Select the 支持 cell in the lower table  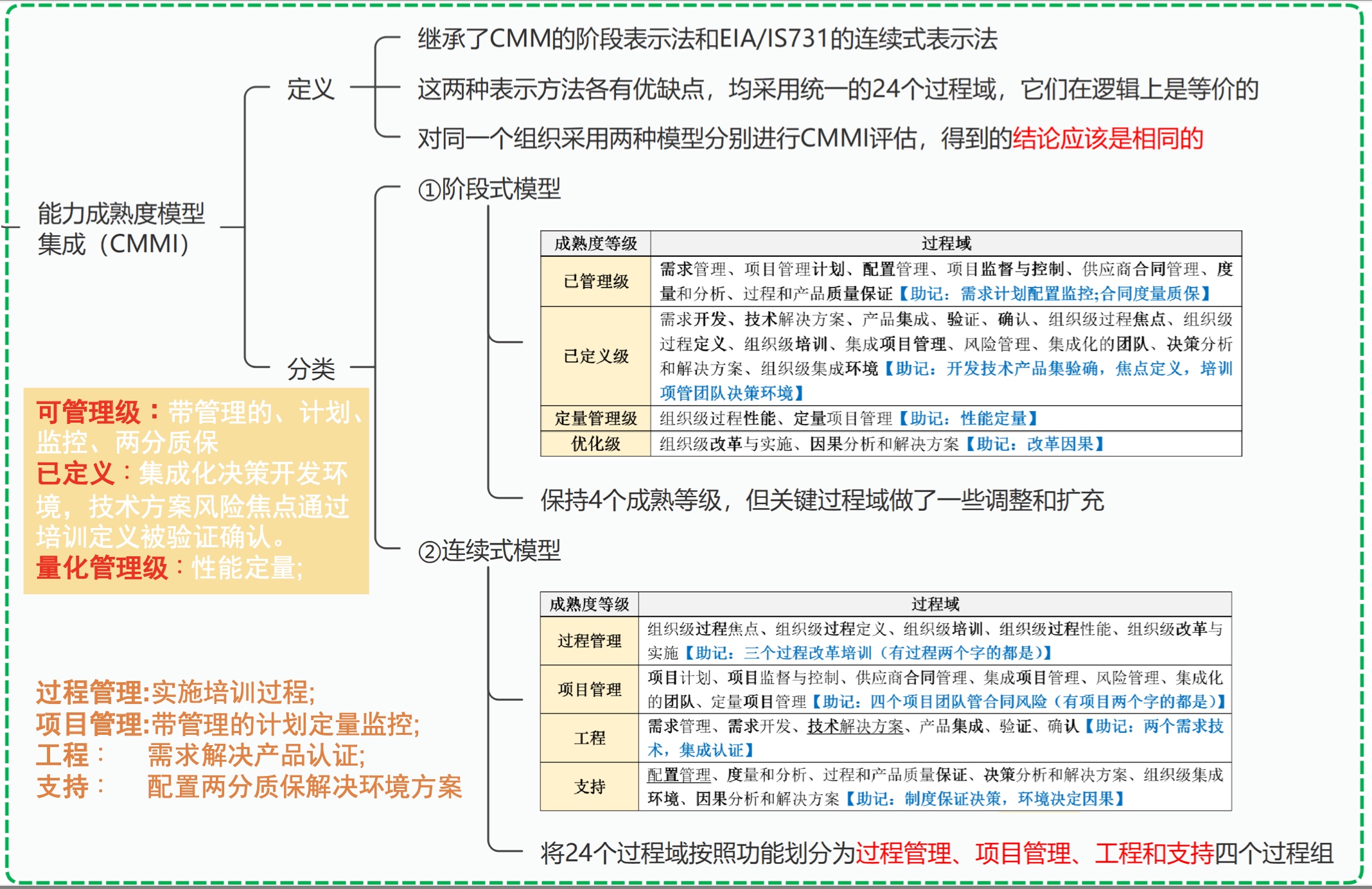[x=589, y=786]
